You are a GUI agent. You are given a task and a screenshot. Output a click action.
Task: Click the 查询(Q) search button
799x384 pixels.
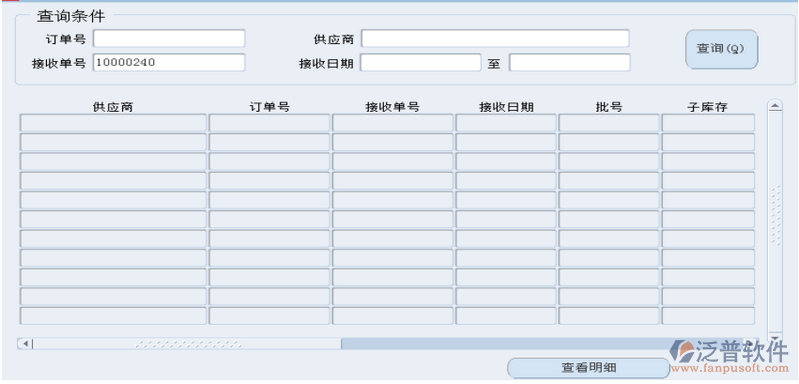(x=722, y=49)
